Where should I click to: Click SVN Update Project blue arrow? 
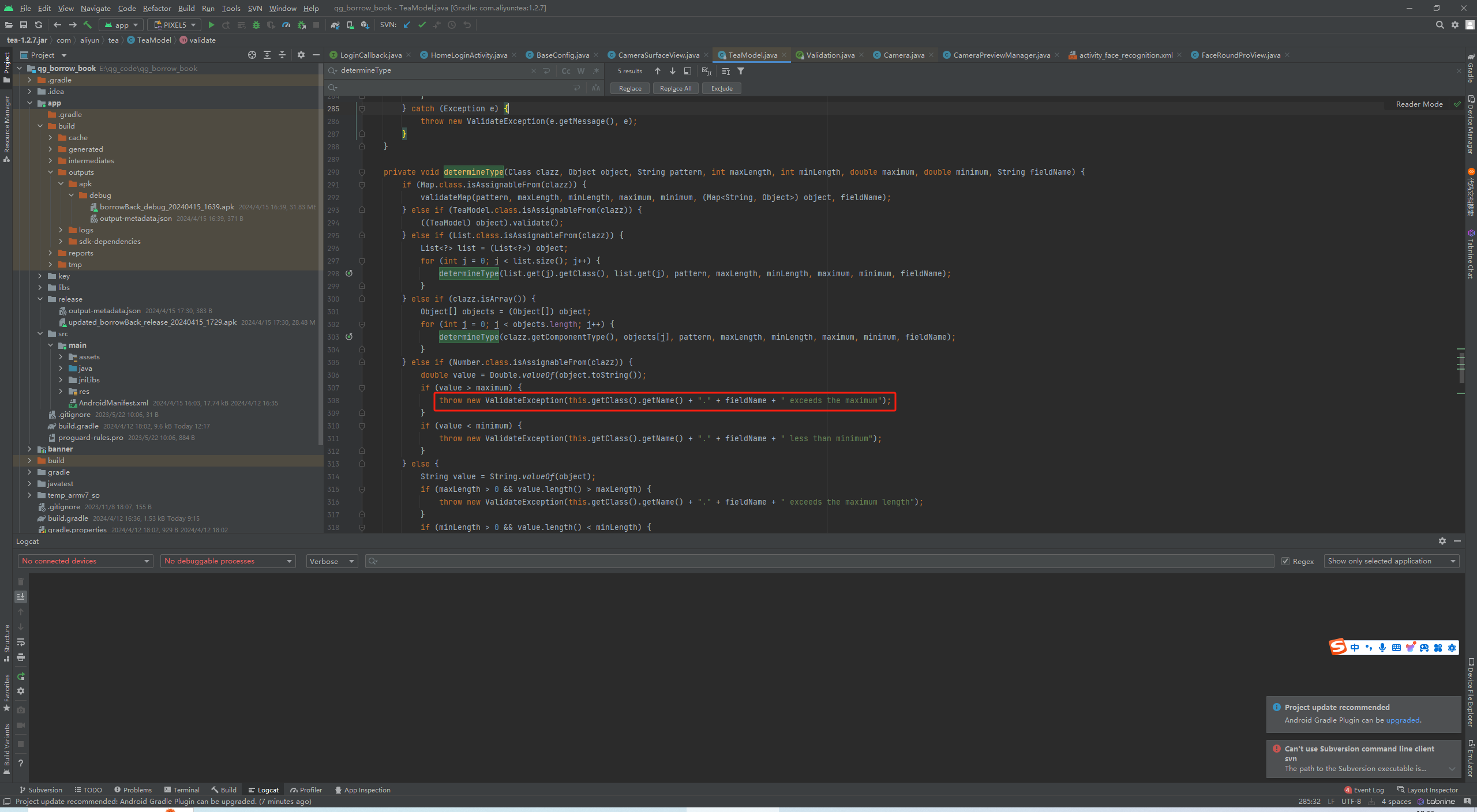pyautogui.click(x=407, y=25)
